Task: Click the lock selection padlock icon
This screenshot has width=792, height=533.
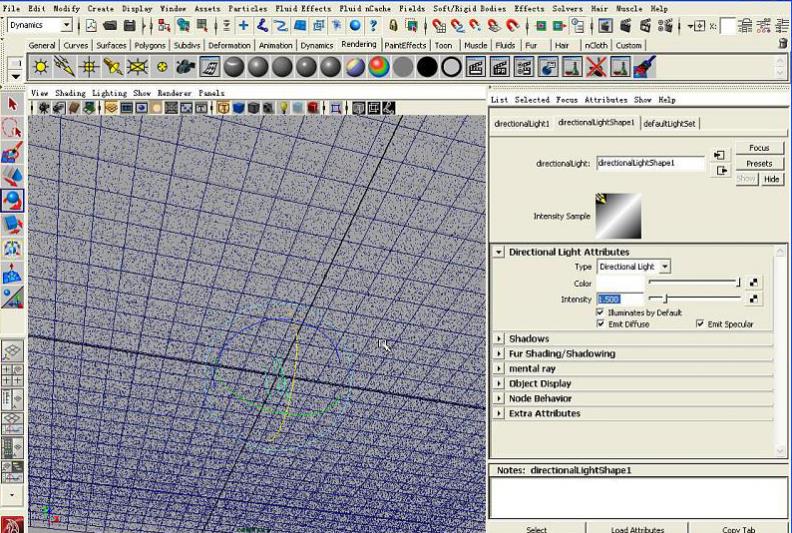Action: coord(393,25)
